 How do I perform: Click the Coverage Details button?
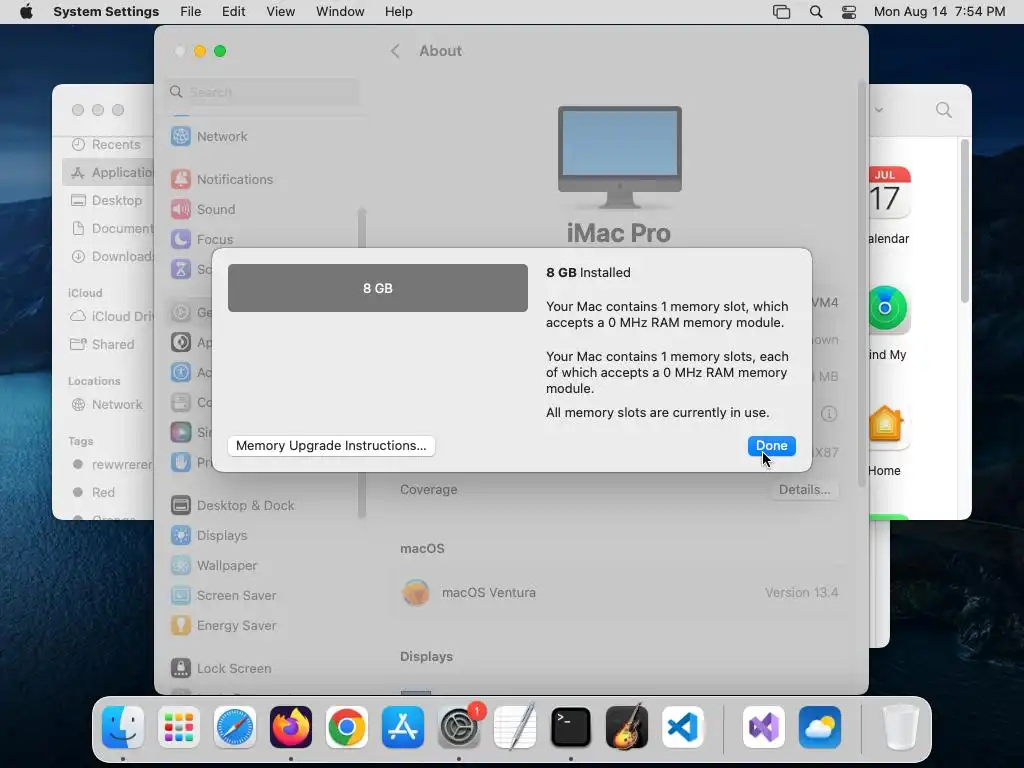tap(804, 490)
